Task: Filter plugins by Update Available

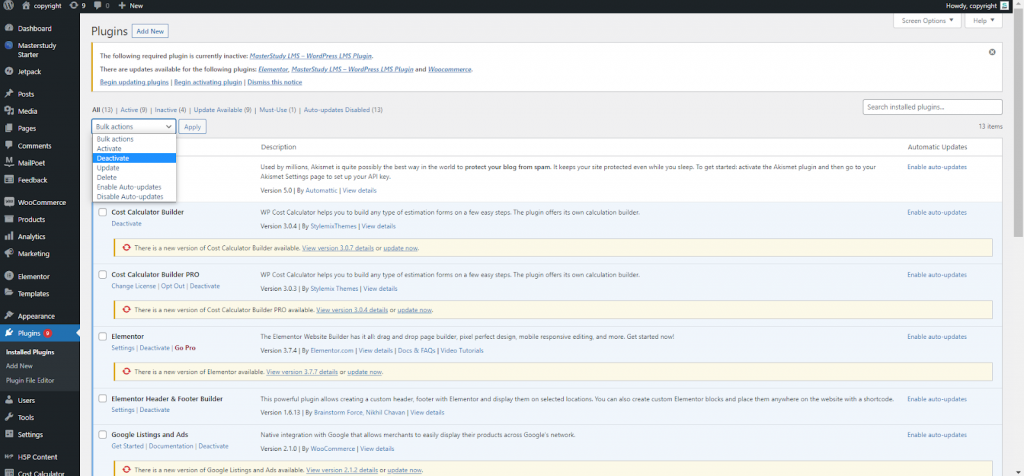Action: point(224,109)
